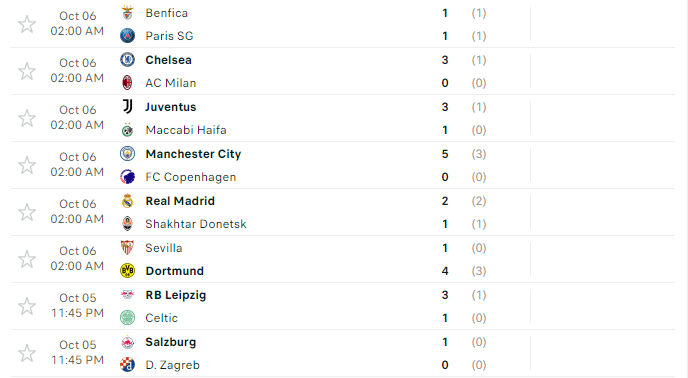Click the Benfica club crest
Screen dimensions: 688x378
coord(127,13)
